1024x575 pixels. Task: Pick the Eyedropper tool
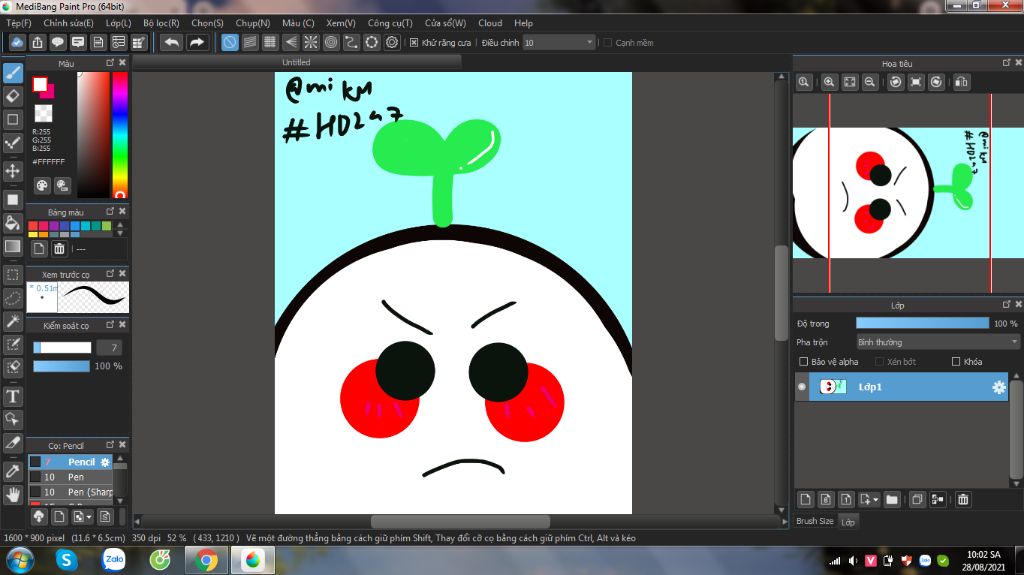click(13, 471)
